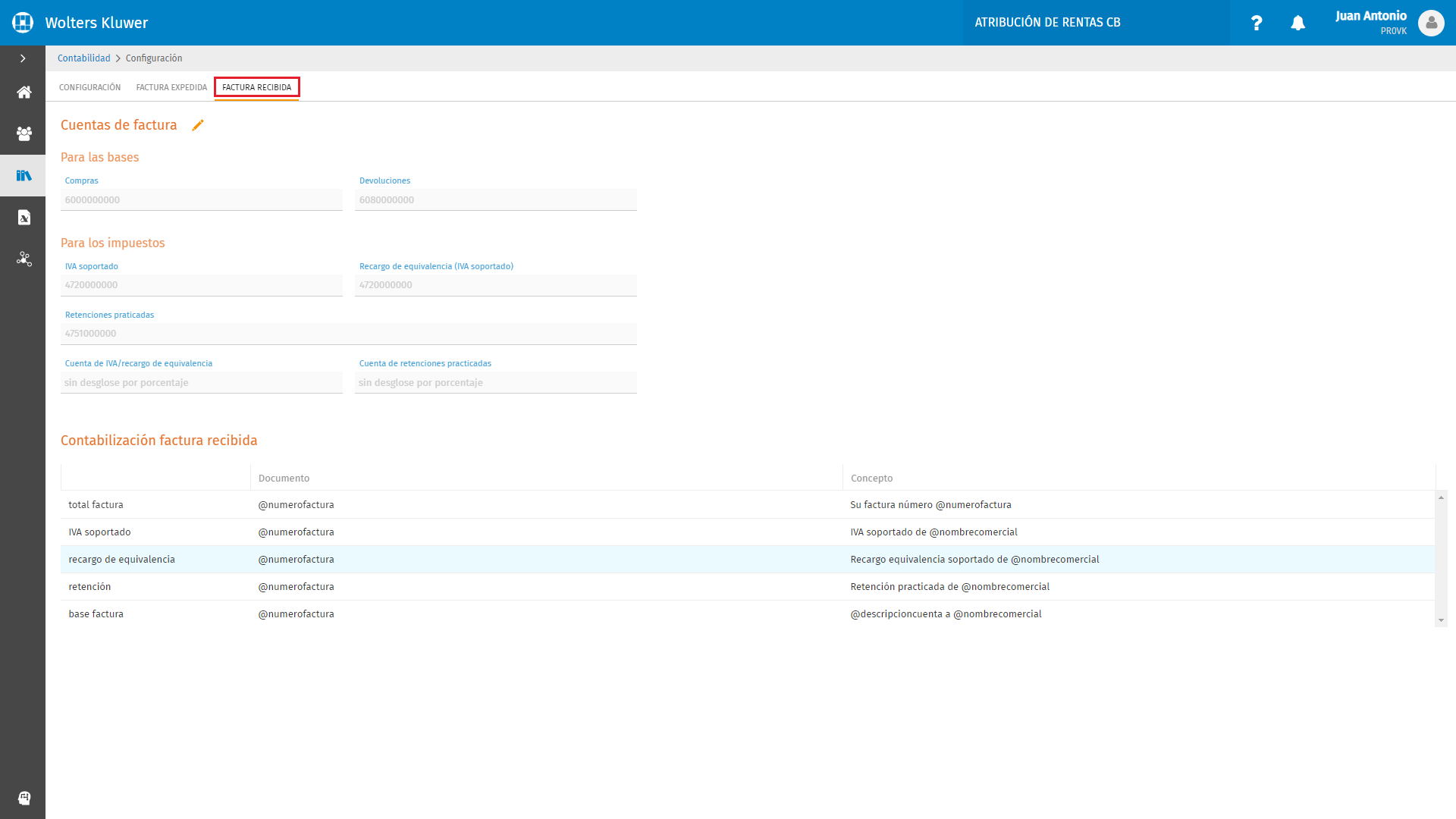
Task: Click the Configuración breadcrumb item
Action: 154,58
